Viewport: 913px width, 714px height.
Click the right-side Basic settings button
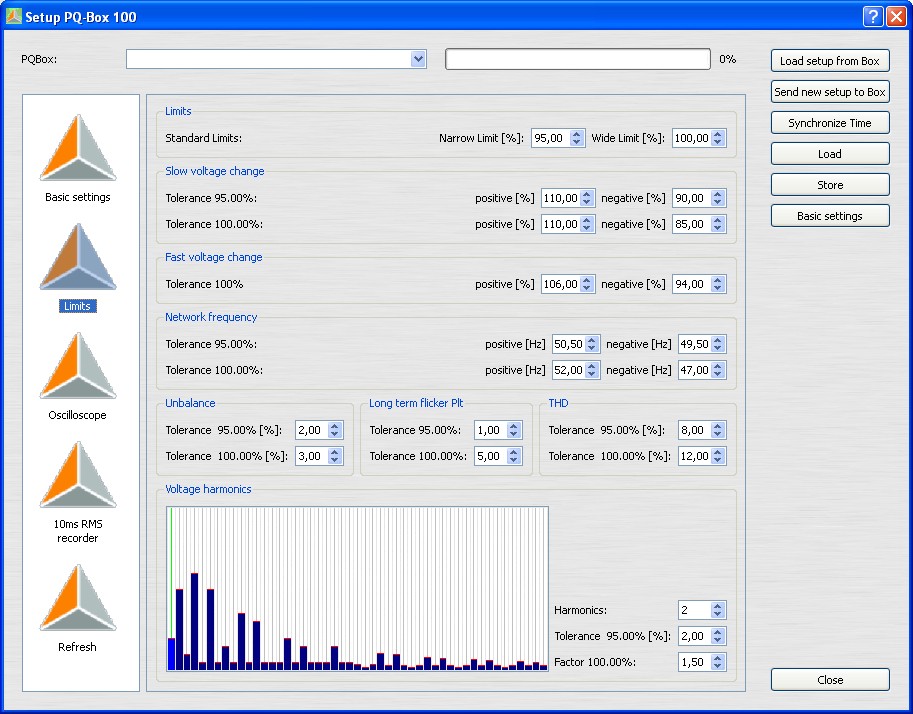[830, 215]
